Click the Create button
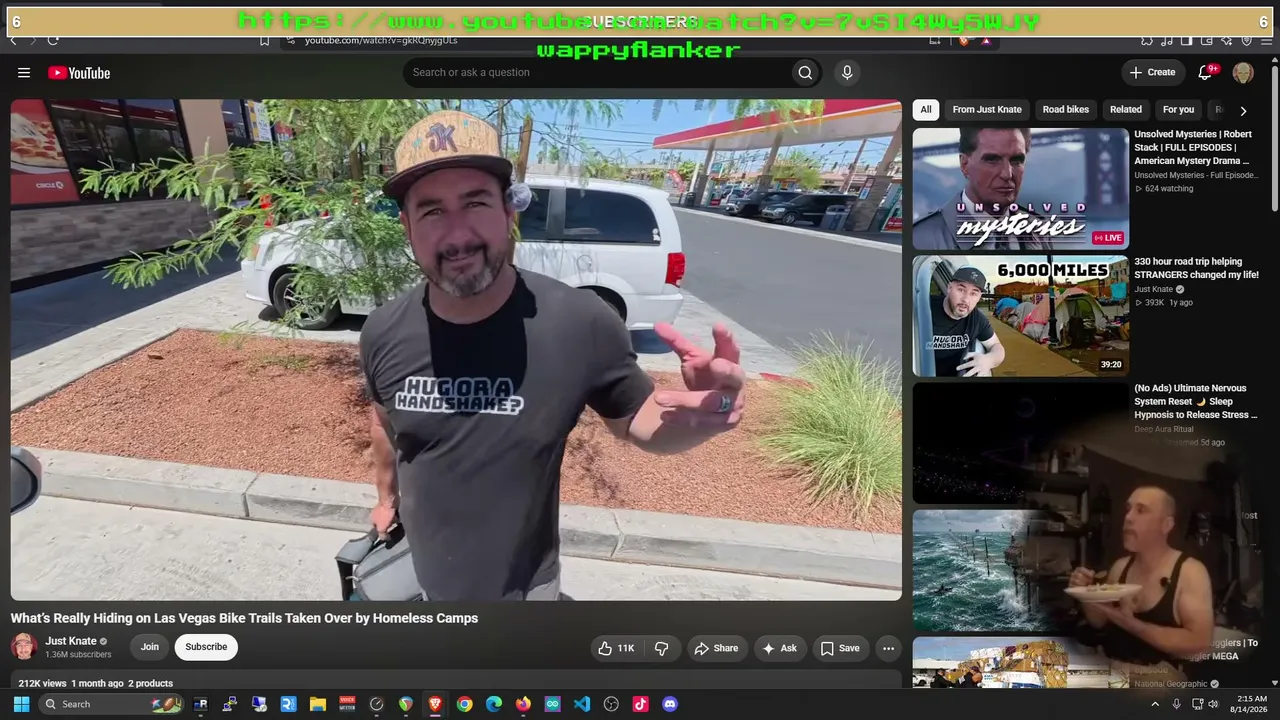Image resolution: width=1280 pixels, height=720 pixels. click(x=1152, y=72)
